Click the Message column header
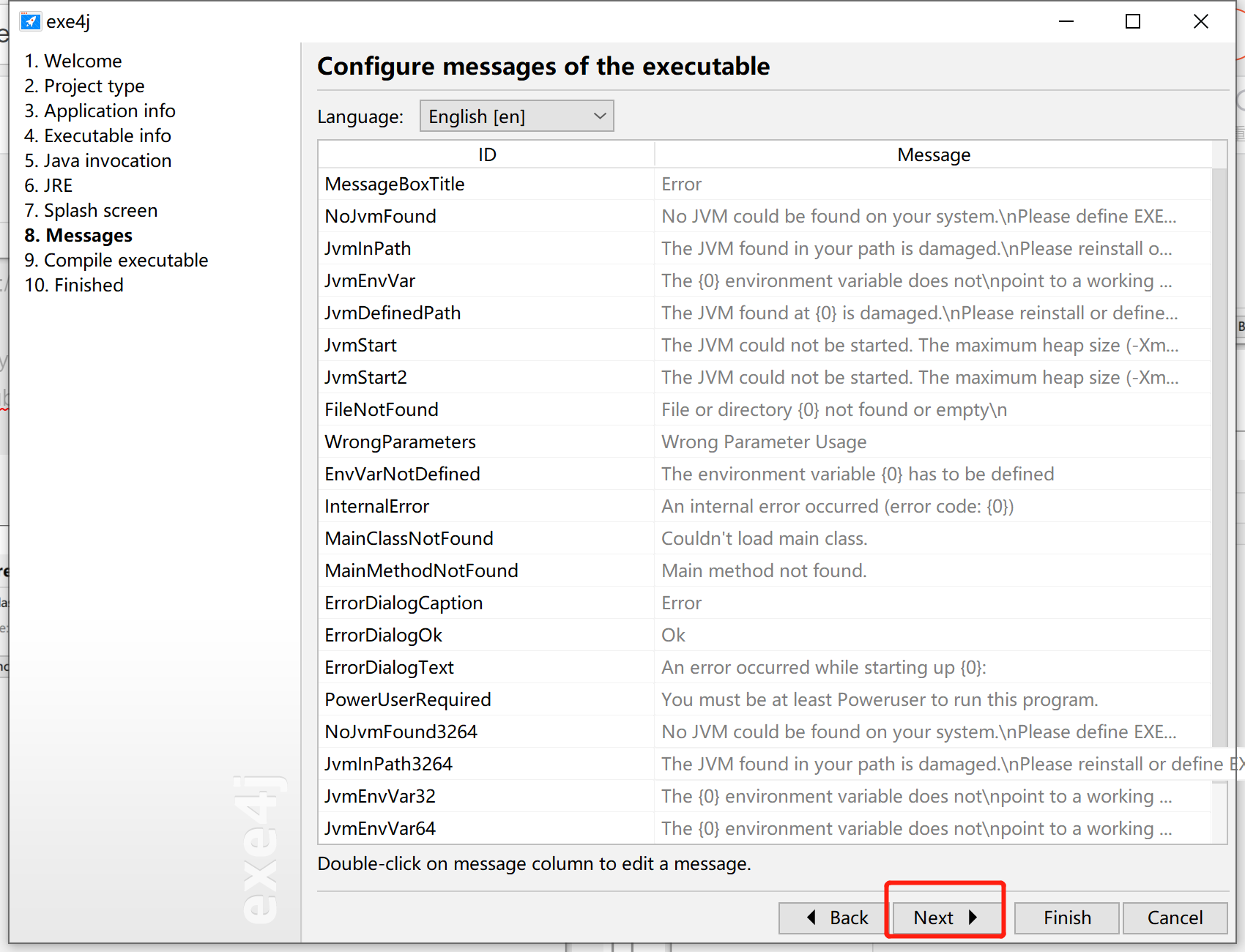This screenshot has width=1245, height=952. 934,155
